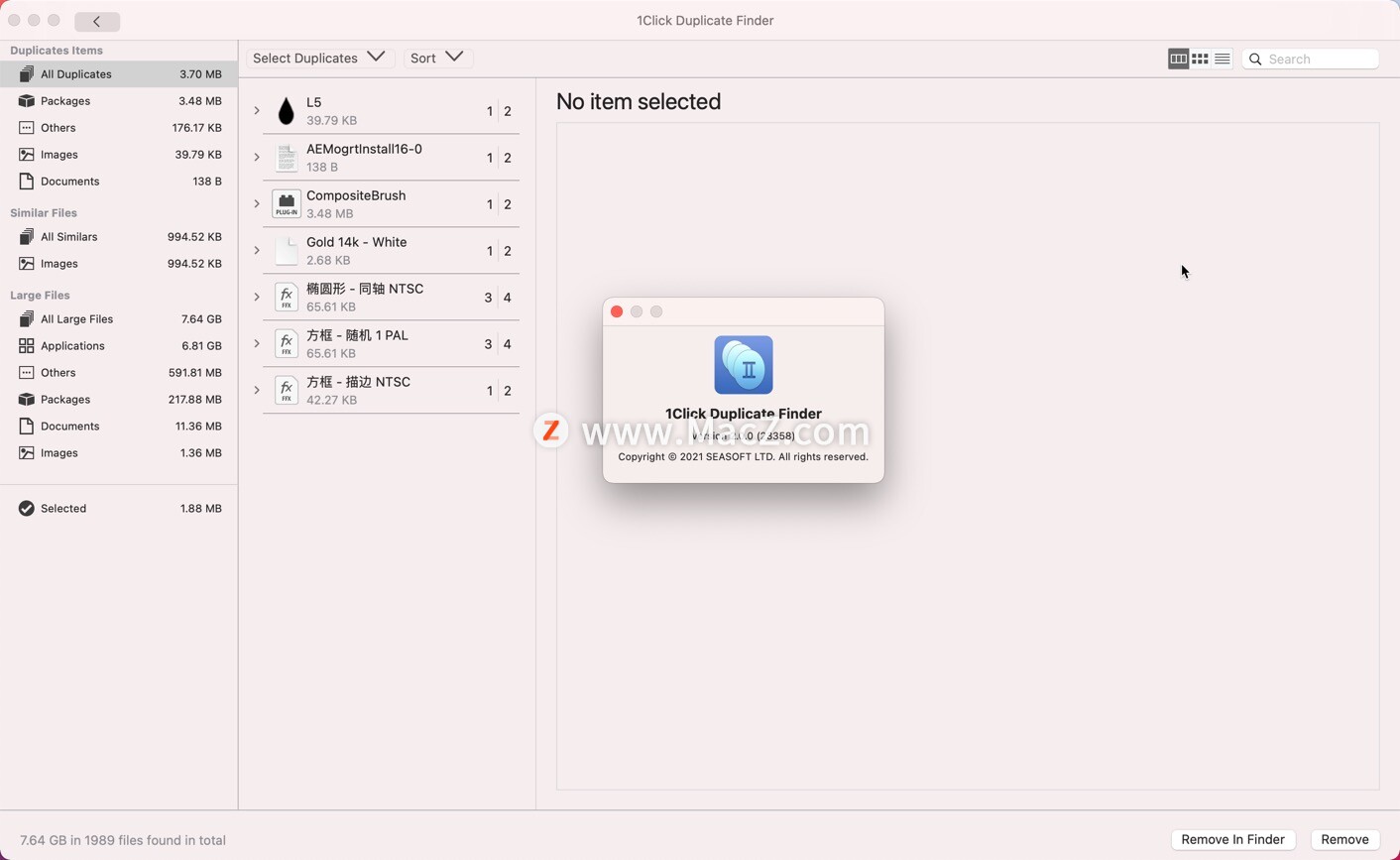Expand the 椭圆形 - 同轴 NTSC group
1400x860 pixels.
pos(257,298)
